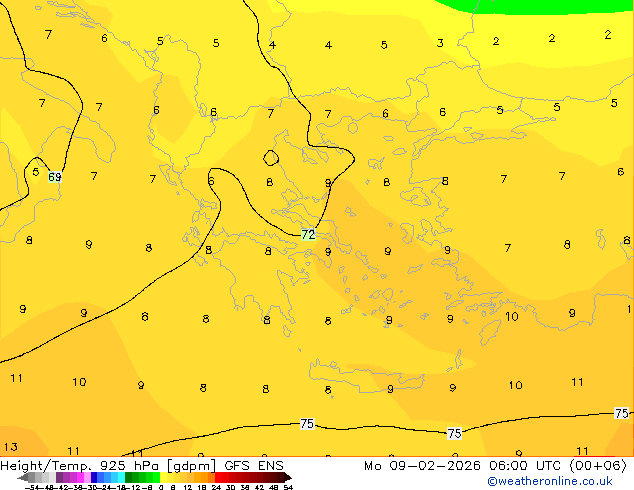This screenshot has width=634, height=490.
Task: Pick the bright red swatch at legend value 24
Action: (218, 477)
